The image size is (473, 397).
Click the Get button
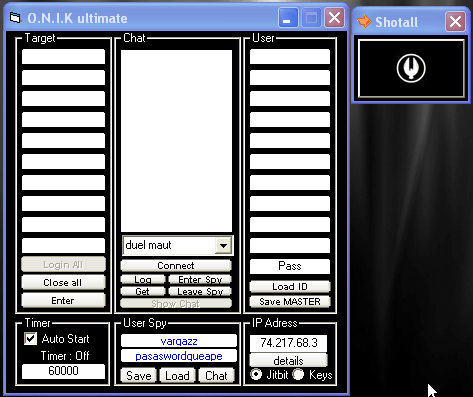[x=143, y=292]
